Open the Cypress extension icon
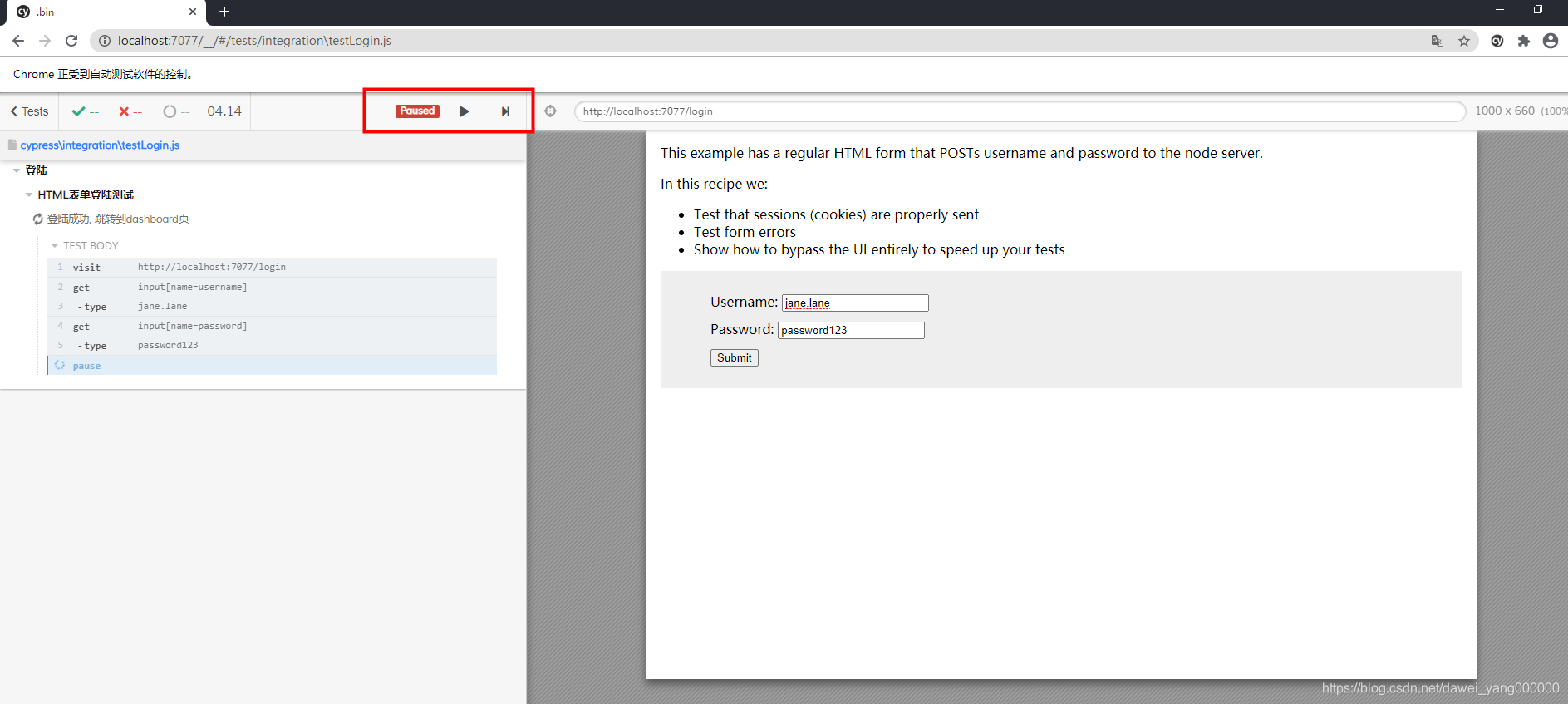1568x704 pixels. pos(1497,41)
